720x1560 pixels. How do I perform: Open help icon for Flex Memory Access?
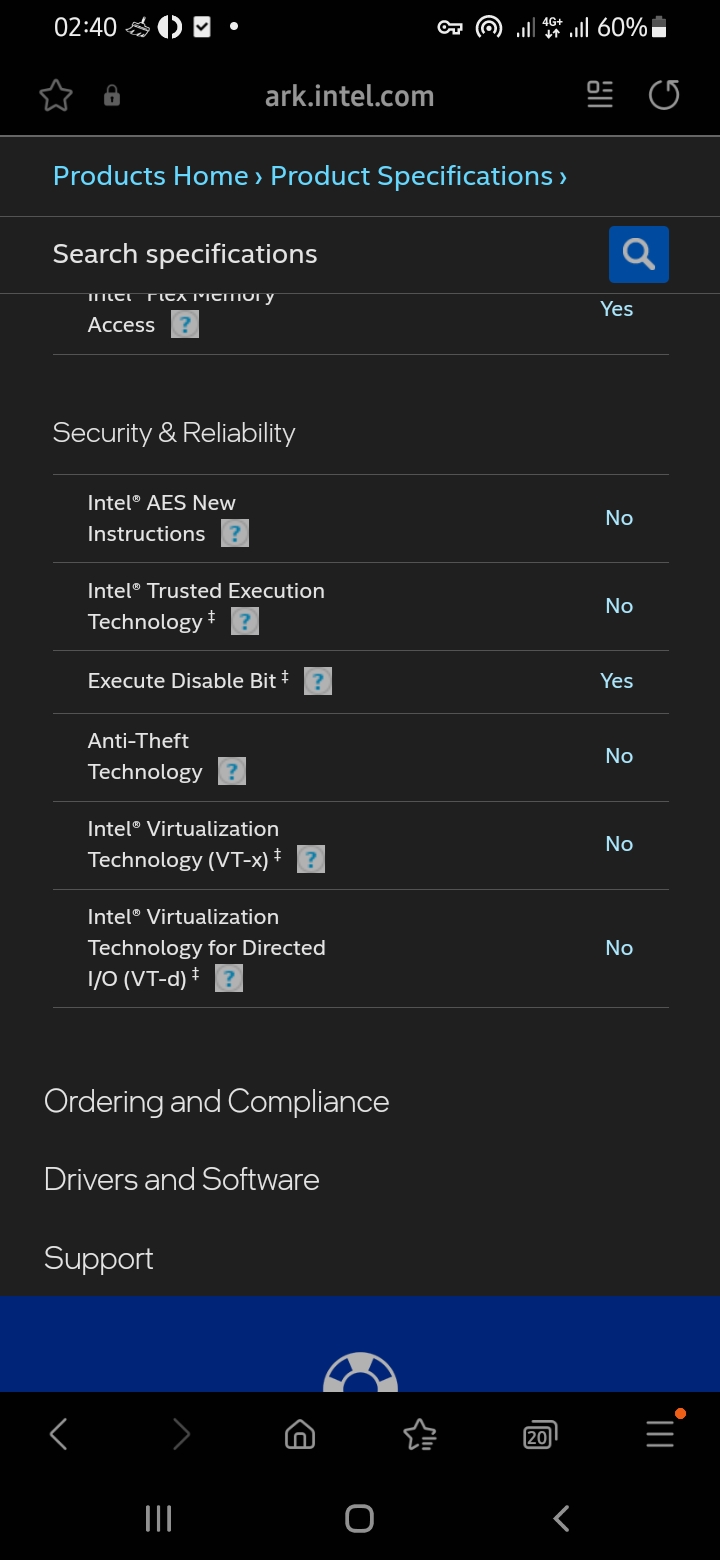[185, 324]
